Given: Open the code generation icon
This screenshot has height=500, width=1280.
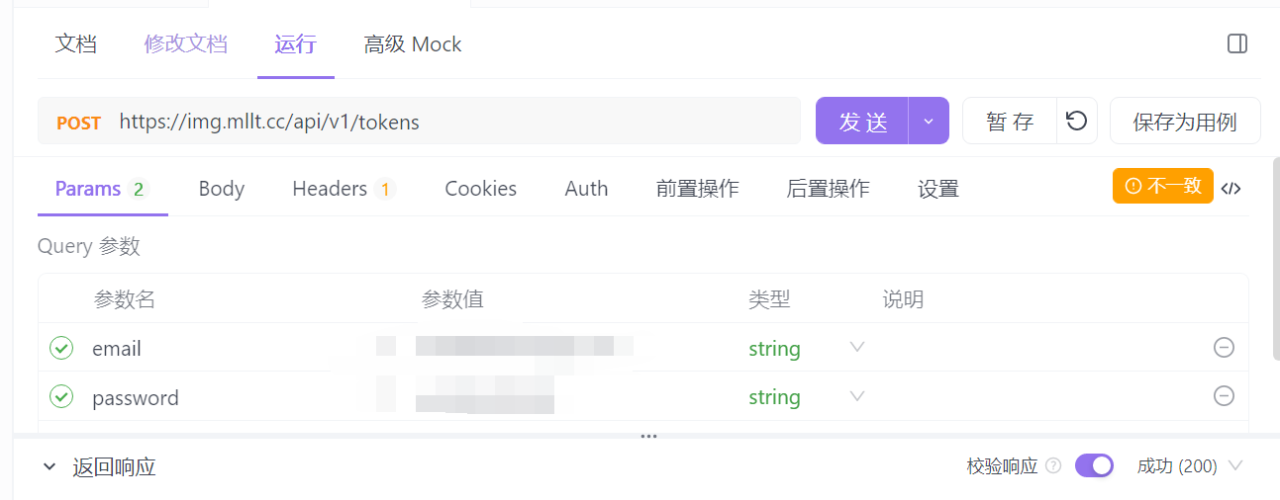Looking at the screenshot, I should pyautogui.click(x=1232, y=188).
